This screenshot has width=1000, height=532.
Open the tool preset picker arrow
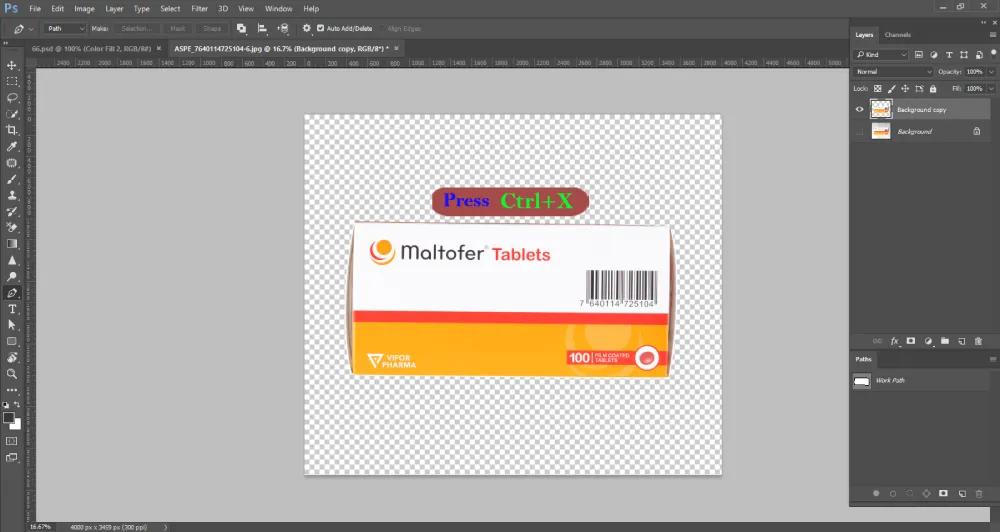(31, 29)
